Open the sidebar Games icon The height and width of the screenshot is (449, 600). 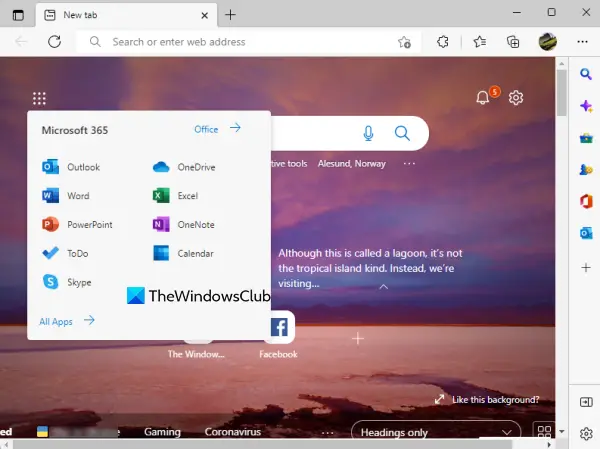(586, 169)
